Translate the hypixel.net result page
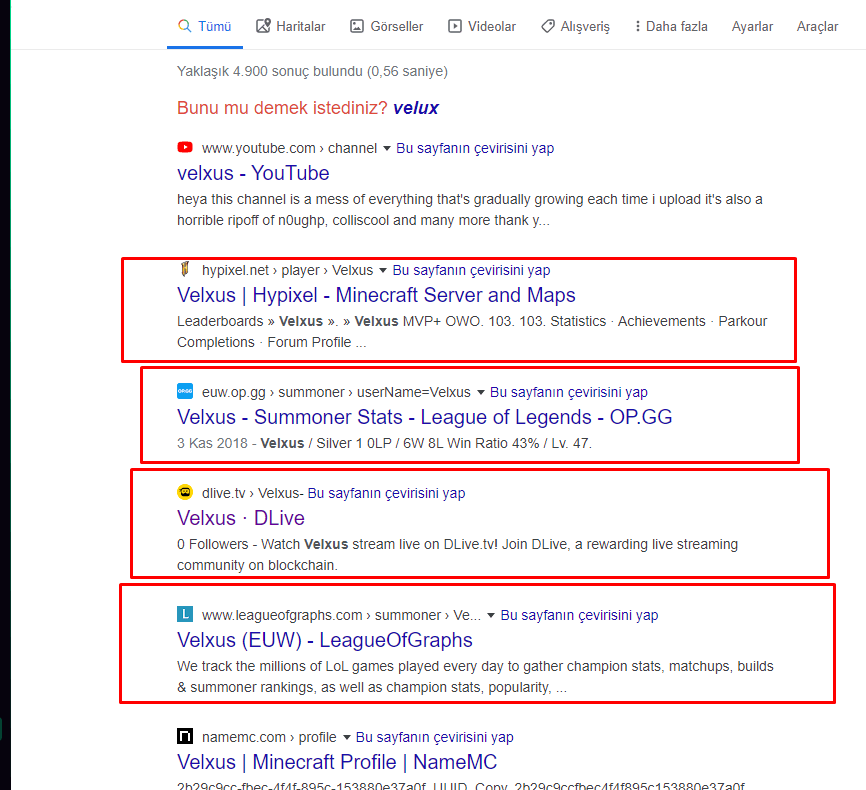Screen dimensions: 866x790 471,271
